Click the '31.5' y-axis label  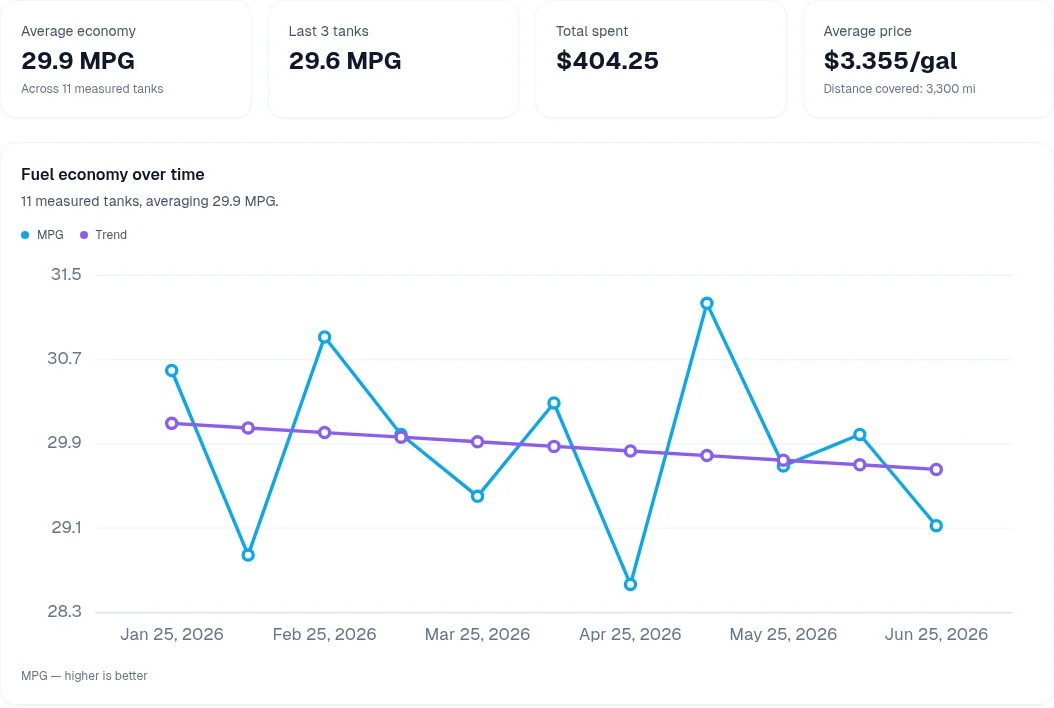click(x=66, y=274)
